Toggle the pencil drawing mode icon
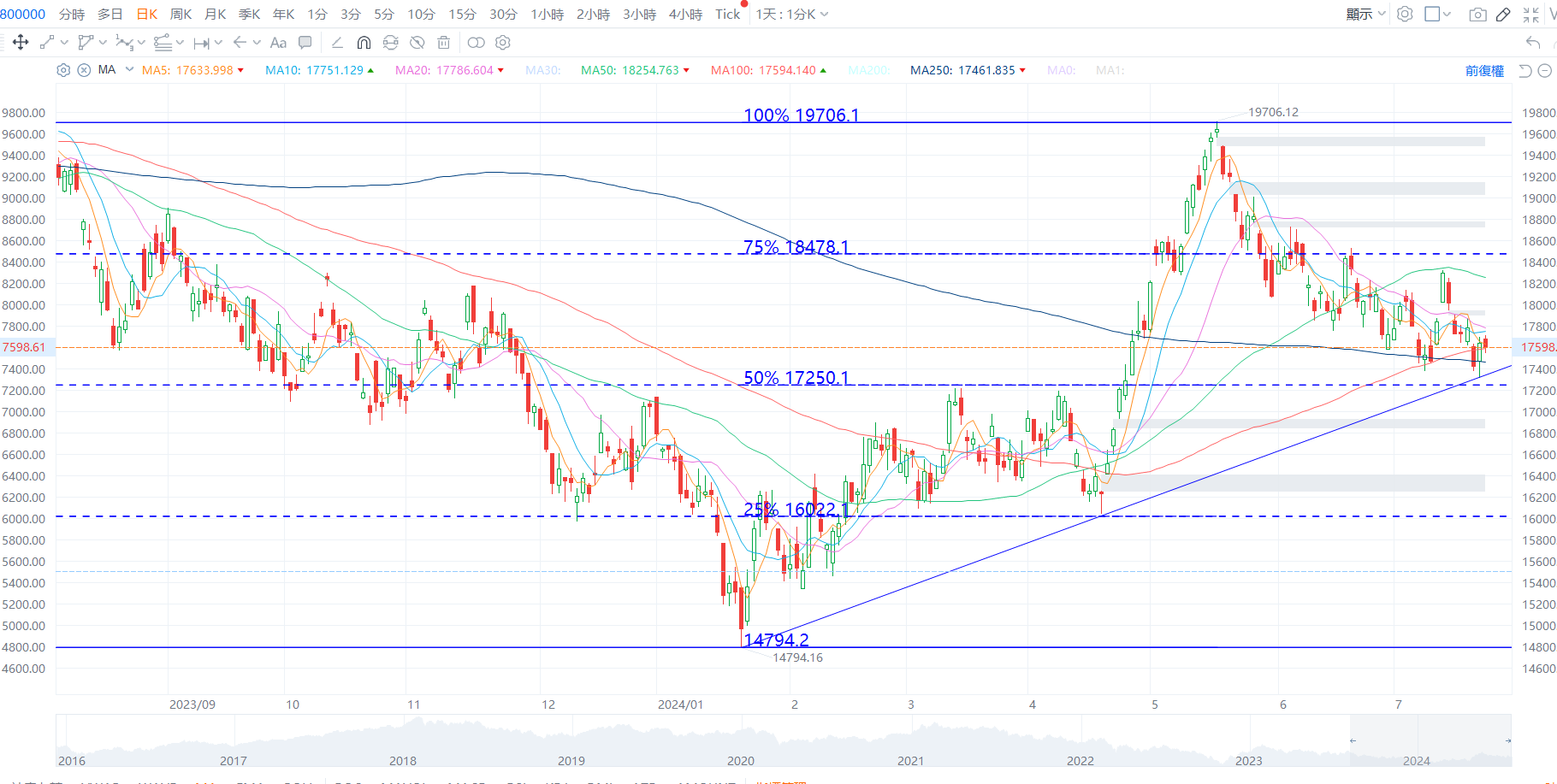 tap(1503, 14)
